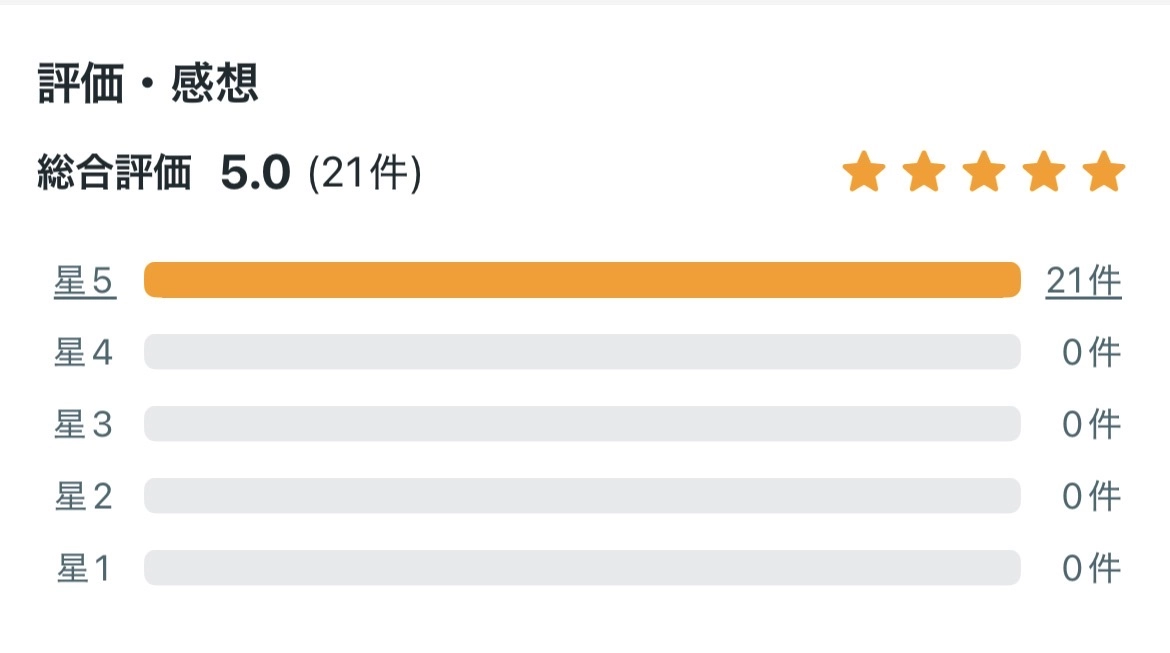The image size is (1170, 653).
Task: Click the first orange rating star
Action: pos(865,172)
